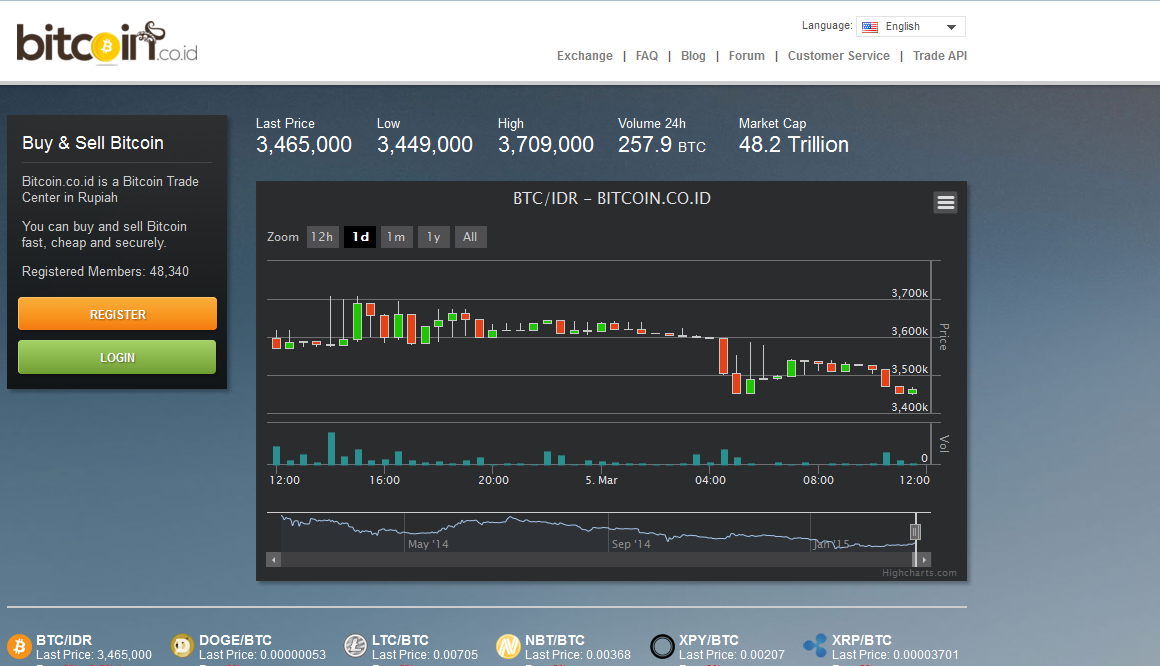Click the XPY/BTC Paycoin ring icon

click(662, 646)
